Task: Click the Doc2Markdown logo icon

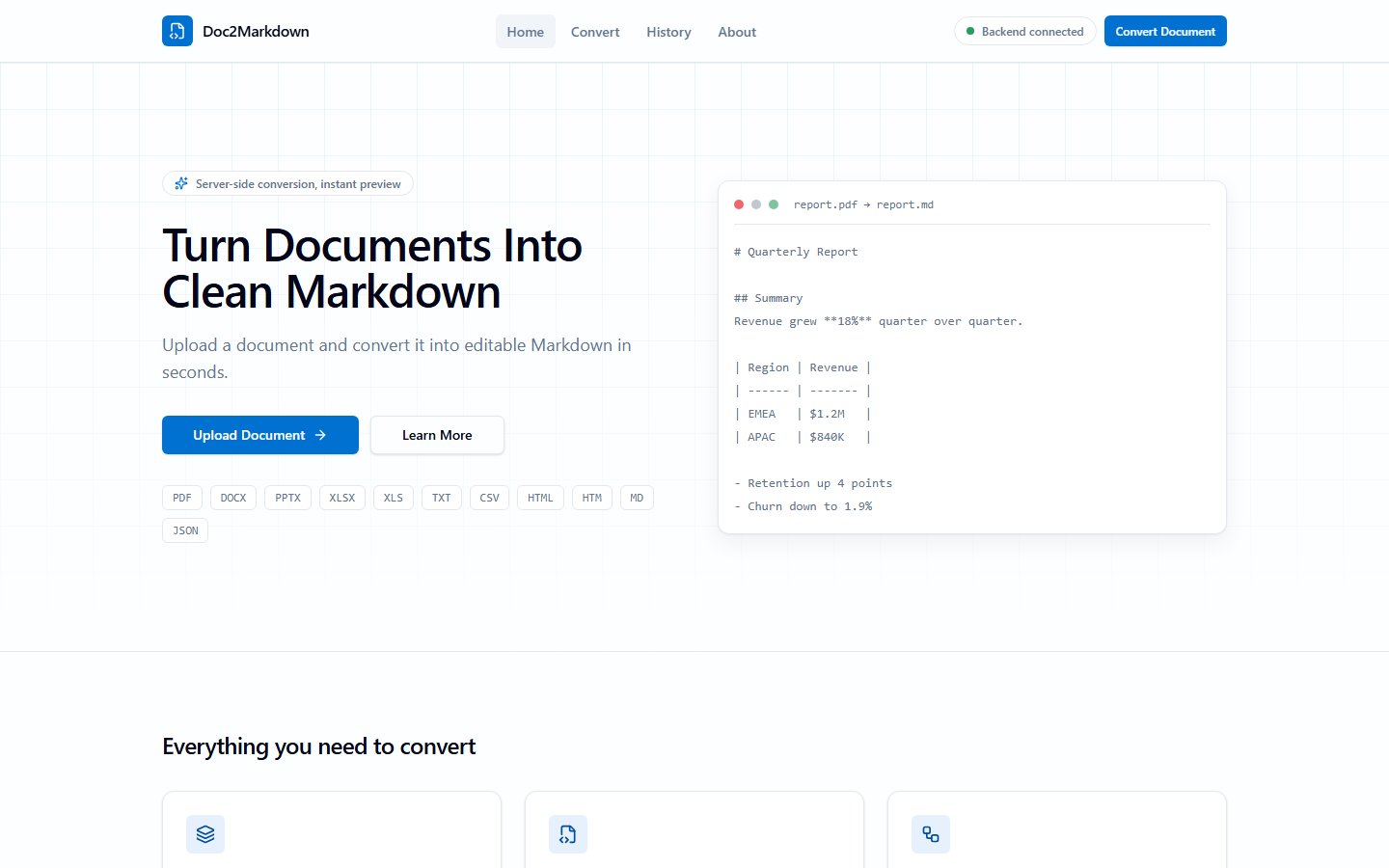Action: click(x=177, y=31)
